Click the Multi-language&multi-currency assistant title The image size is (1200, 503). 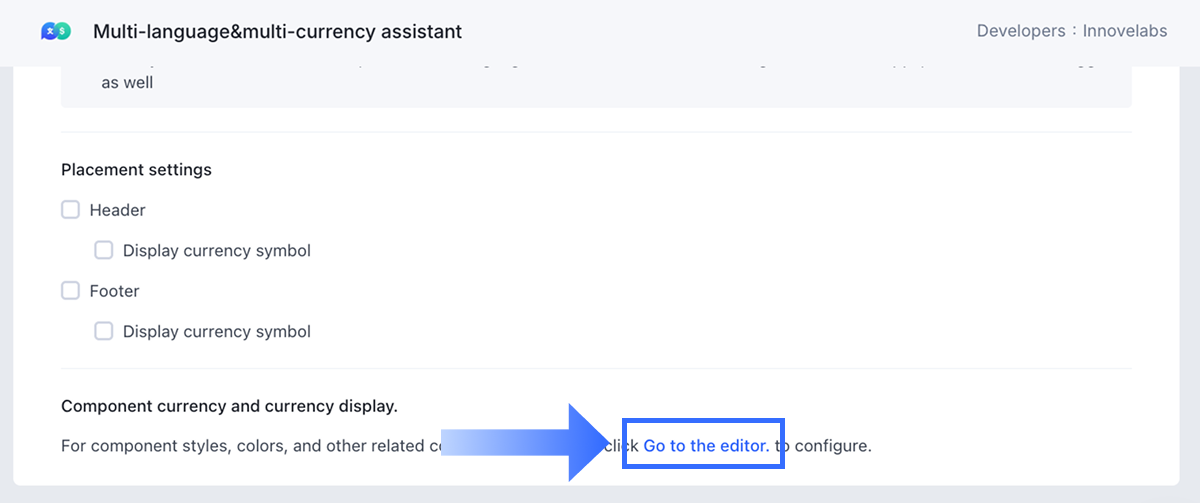tap(277, 31)
